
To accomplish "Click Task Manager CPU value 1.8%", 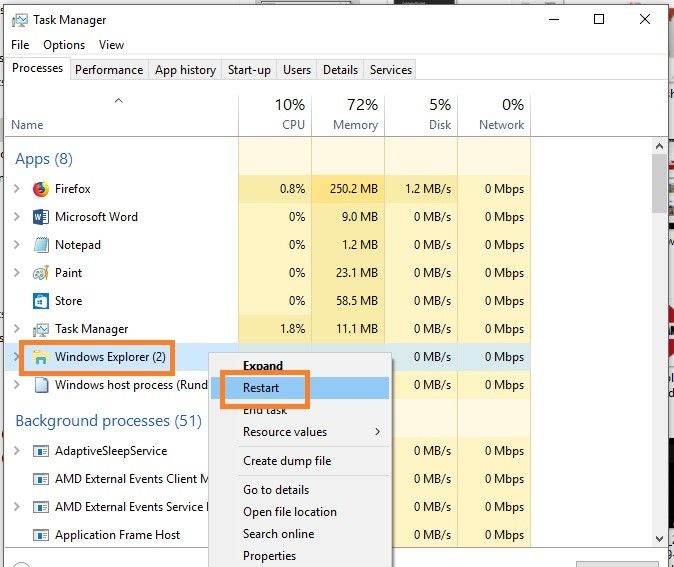I will 293,329.
